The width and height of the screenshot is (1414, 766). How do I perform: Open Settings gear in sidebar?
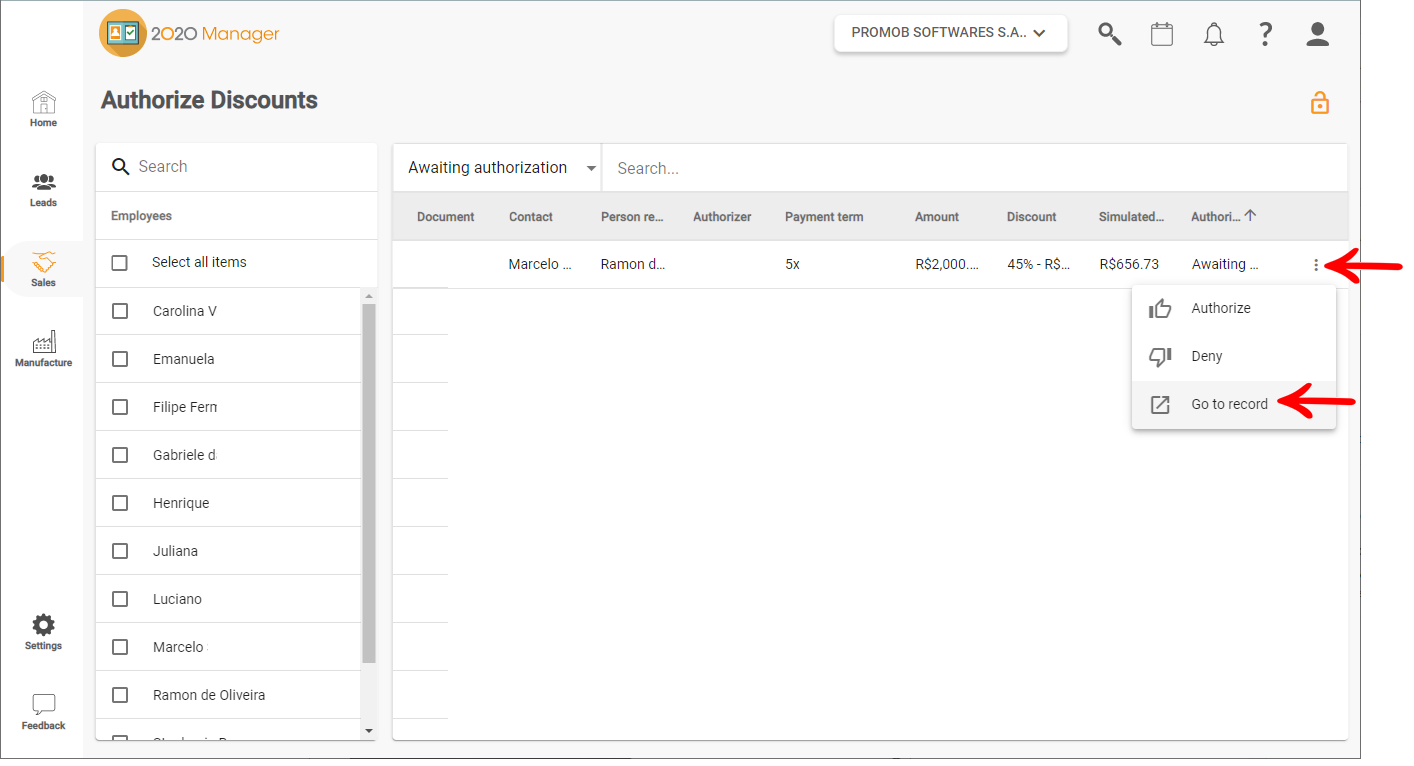[x=43, y=625]
